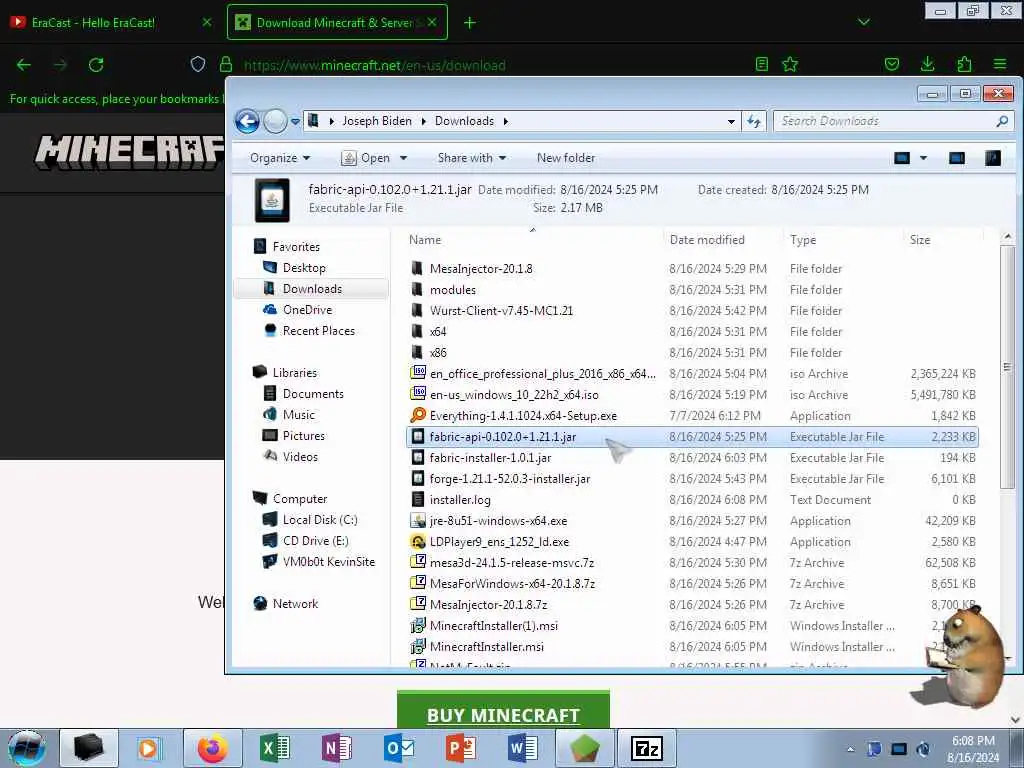Select fabric-installer-1.0.1.jar file icon
The image size is (1024, 768).
point(418,458)
